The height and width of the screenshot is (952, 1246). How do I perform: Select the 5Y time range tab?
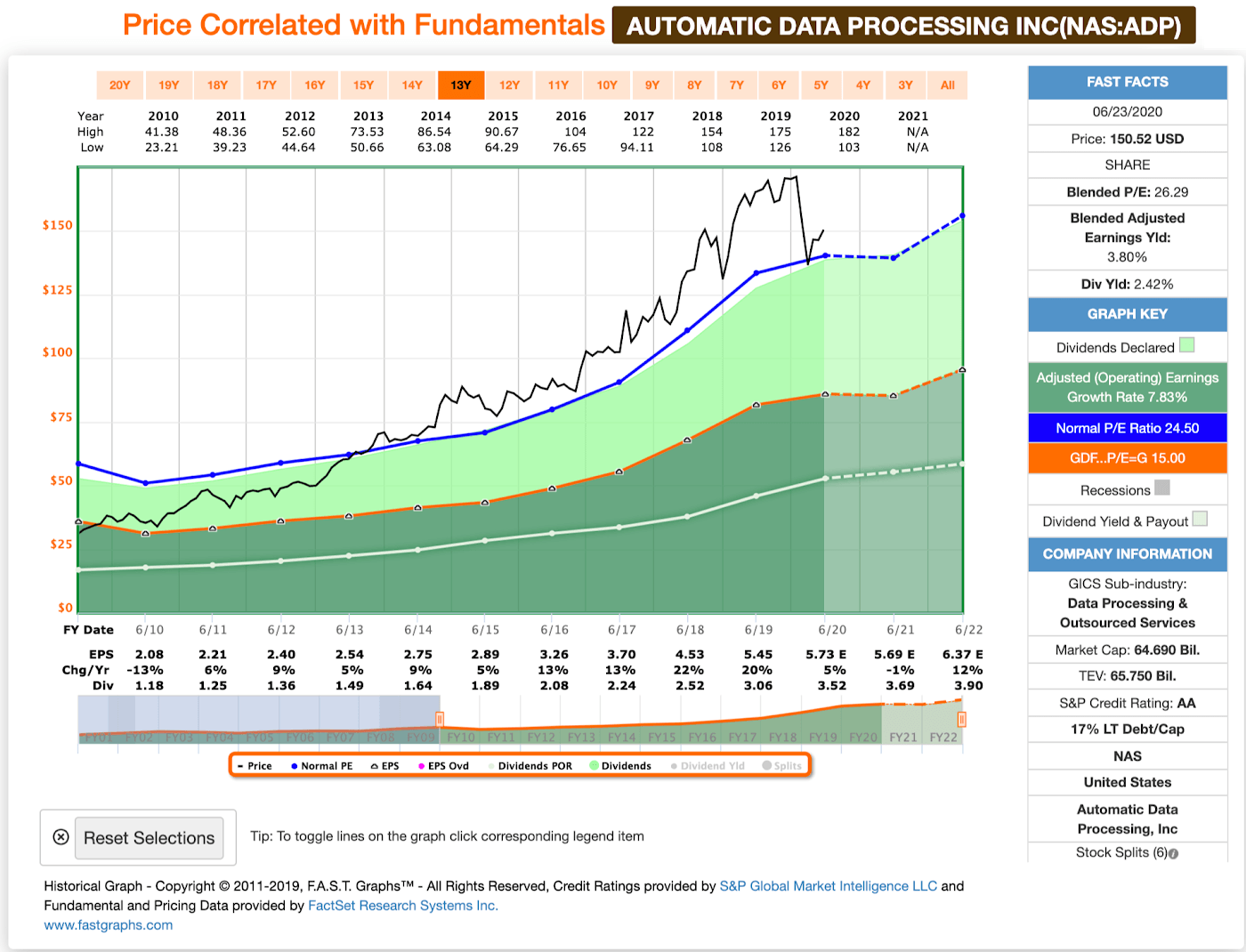pos(821,85)
